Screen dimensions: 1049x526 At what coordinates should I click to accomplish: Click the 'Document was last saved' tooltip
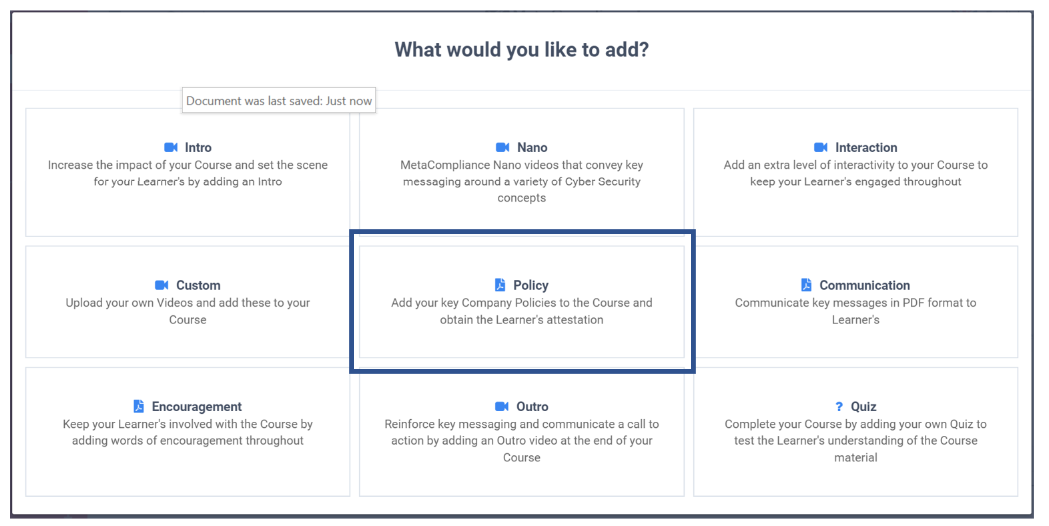[279, 100]
